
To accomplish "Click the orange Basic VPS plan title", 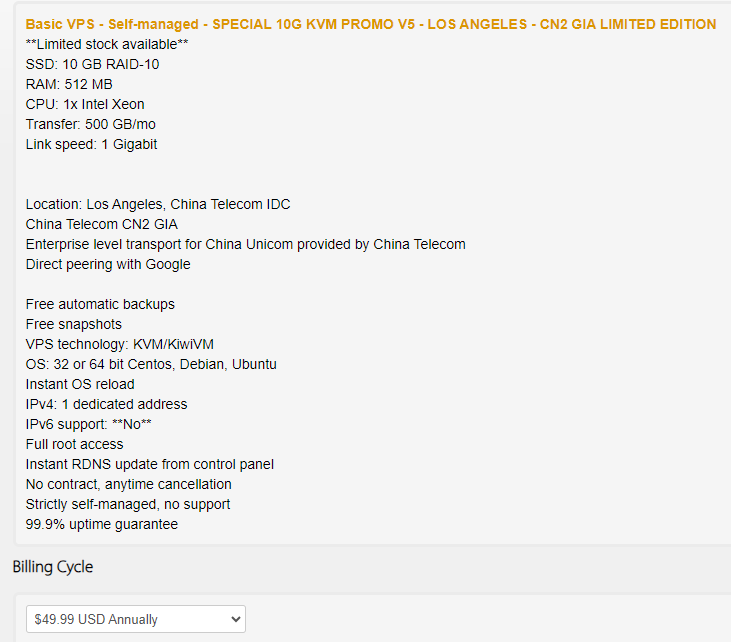I will pos(370,24).
